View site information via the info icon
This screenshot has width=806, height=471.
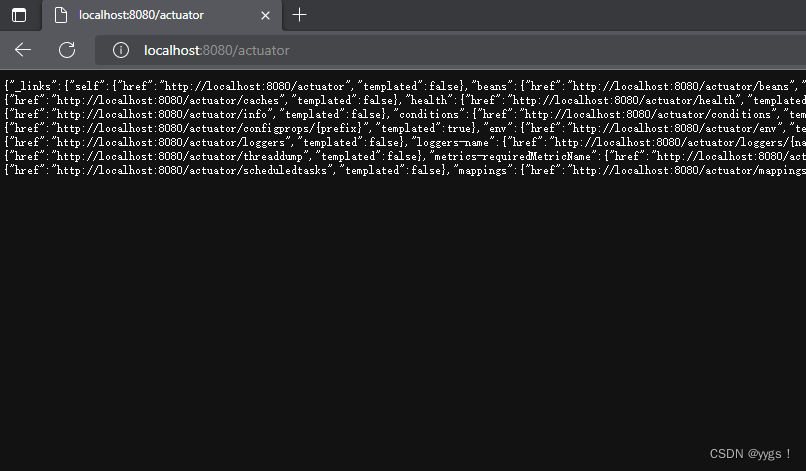tap(121, 50)
